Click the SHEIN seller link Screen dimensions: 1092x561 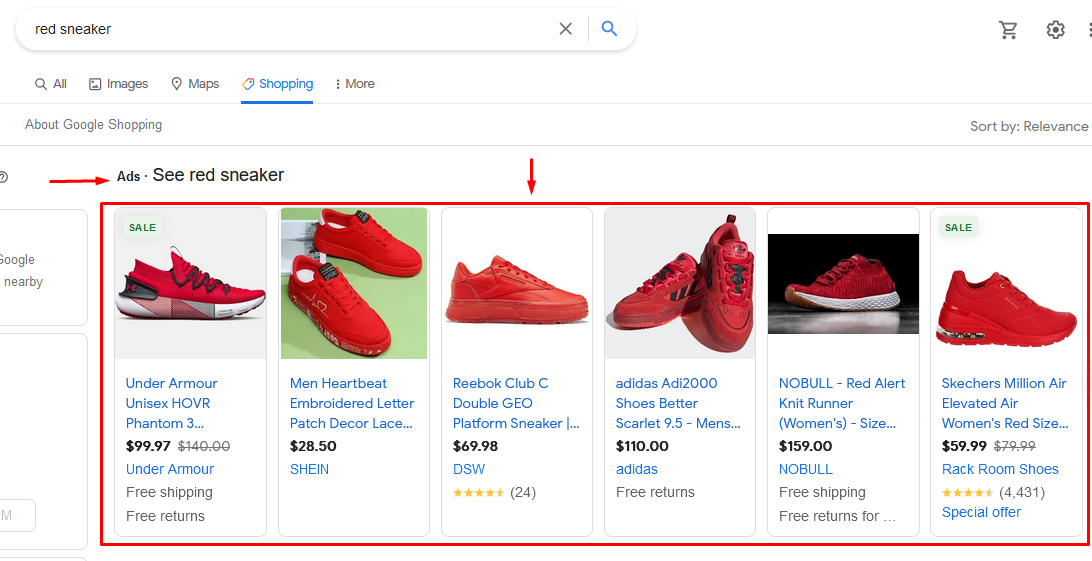[309, 469]
